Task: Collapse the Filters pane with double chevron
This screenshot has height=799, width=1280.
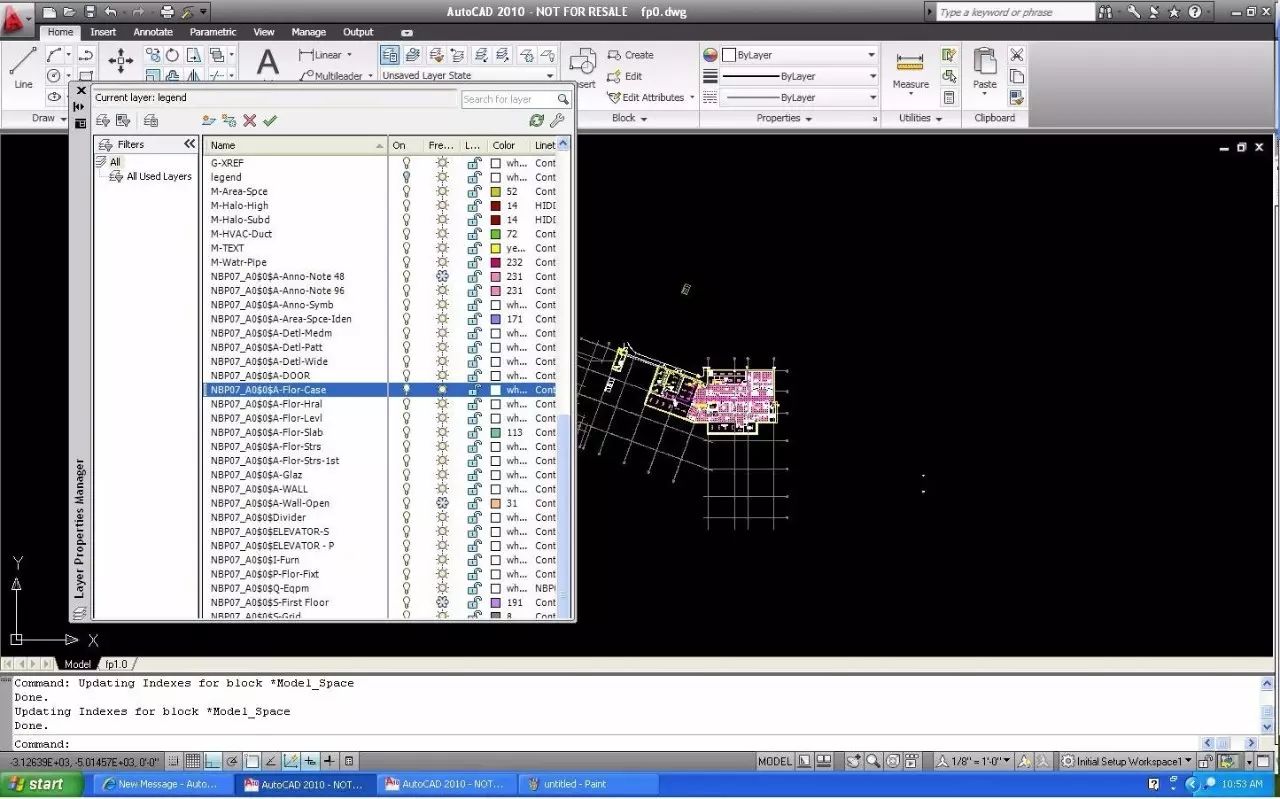Action: [189, 144]
